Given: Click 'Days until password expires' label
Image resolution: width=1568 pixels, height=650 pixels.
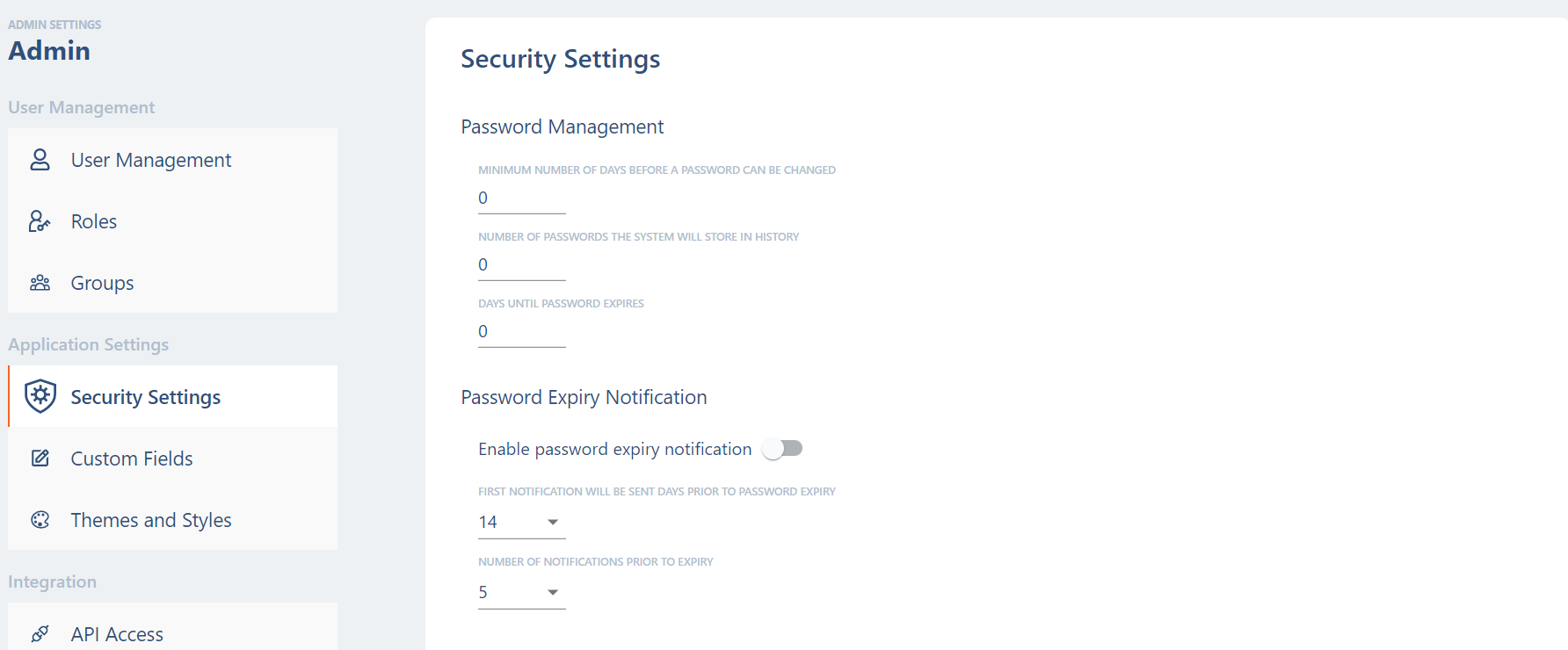Looking at the screenshot, I should [561, 304].
